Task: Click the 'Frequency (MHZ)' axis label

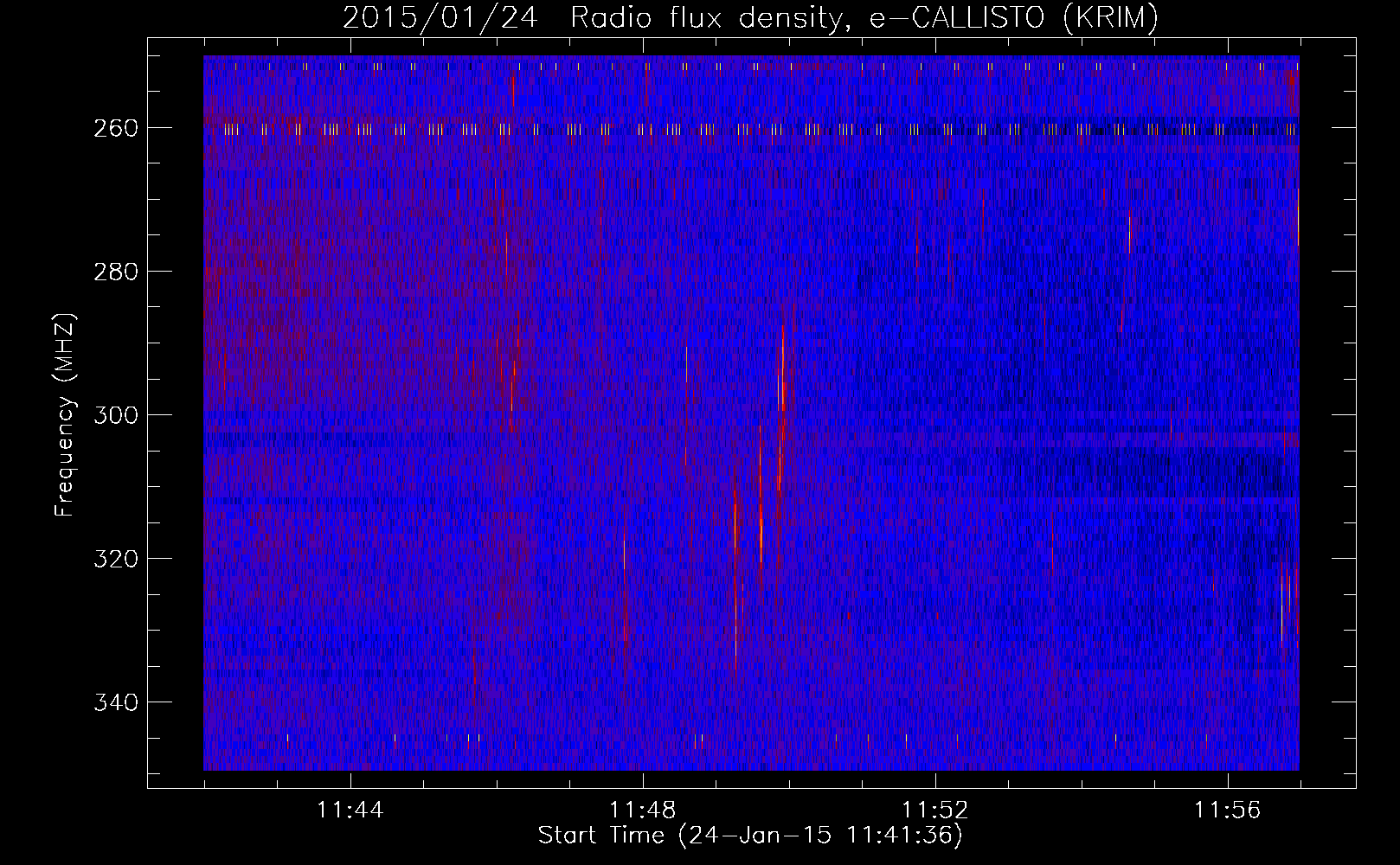Action: (x=65, y=414)
